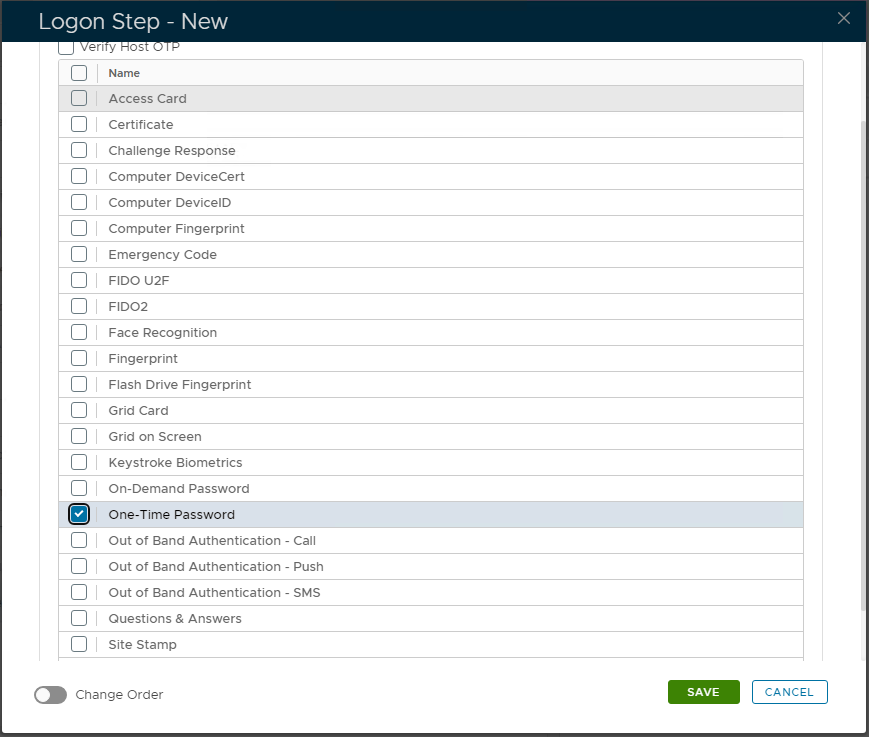869x737 pixels.
Task: Close the Logon Step dialog
Action: click(x=844, y=18)
